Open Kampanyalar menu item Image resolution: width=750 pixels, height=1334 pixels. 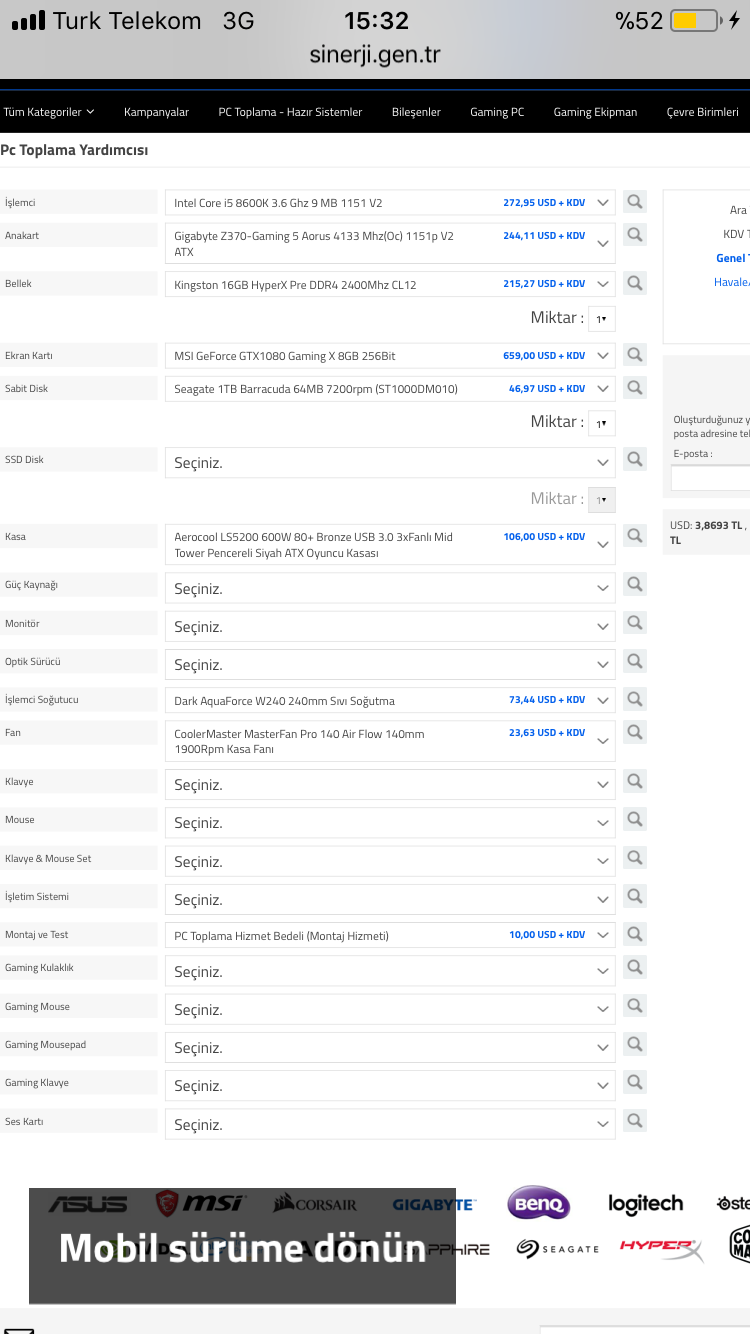tap(156, 112)
